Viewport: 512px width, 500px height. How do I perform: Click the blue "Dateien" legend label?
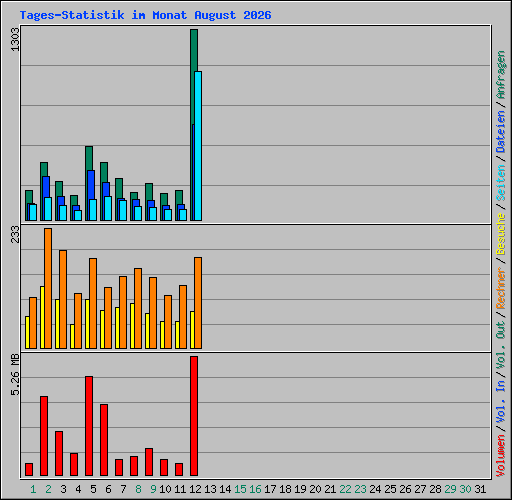(501, 131)
